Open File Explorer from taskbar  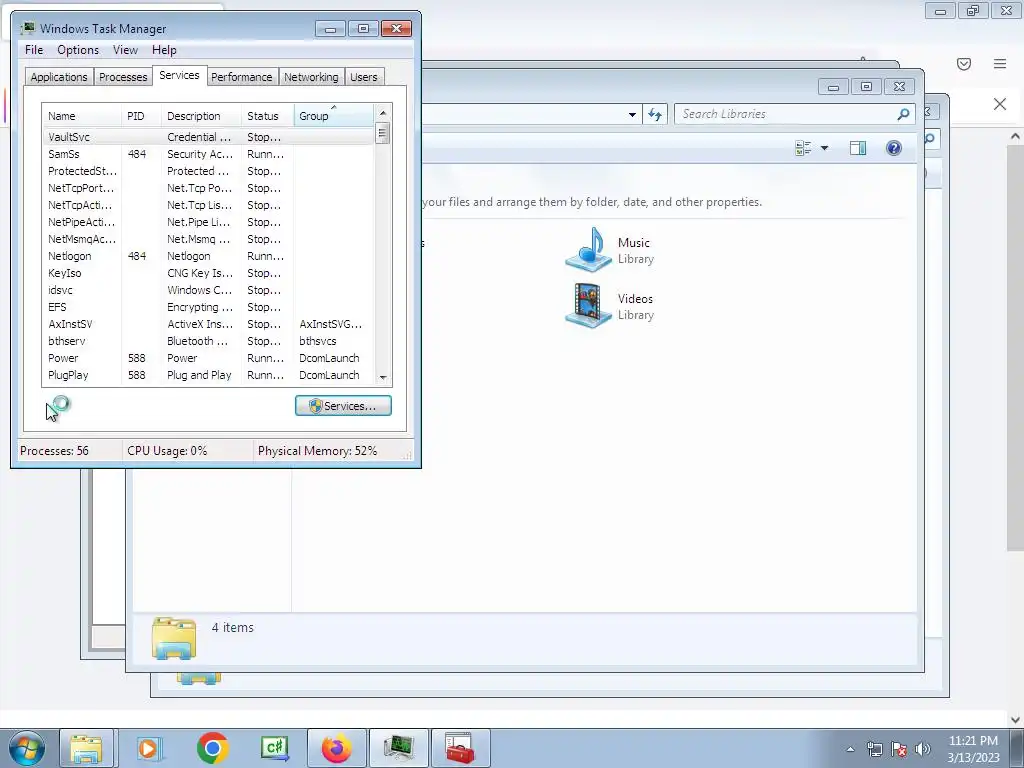(x=86, y=748)
